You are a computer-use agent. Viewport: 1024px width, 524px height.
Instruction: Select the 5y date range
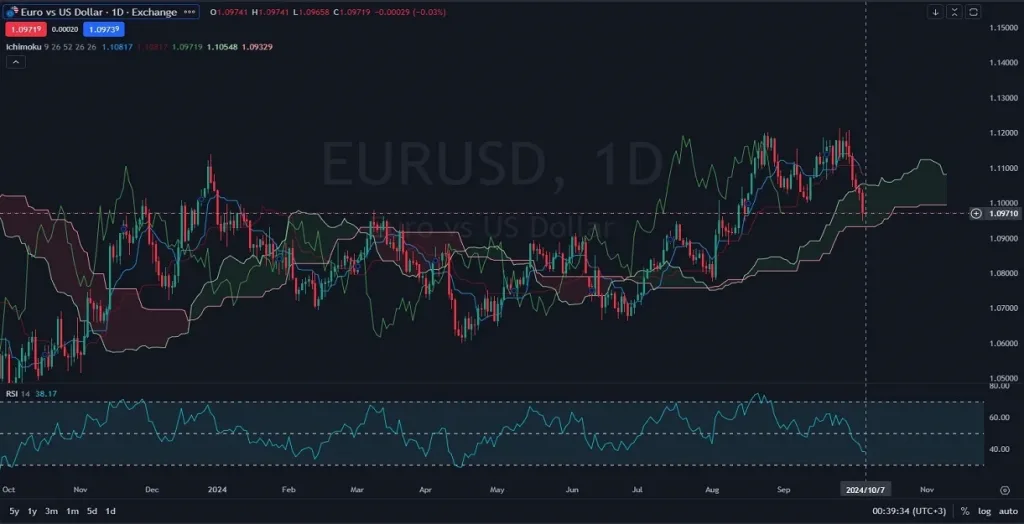(14, 511)
